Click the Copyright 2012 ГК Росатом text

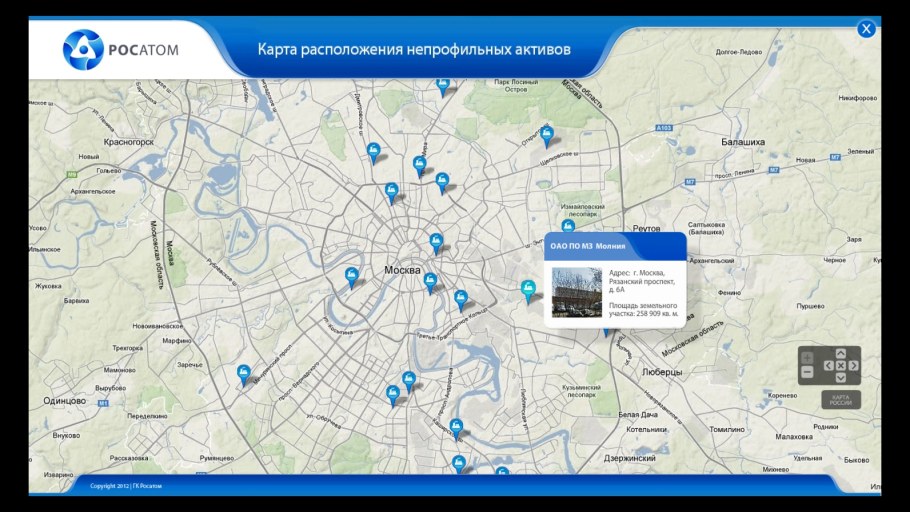(x=126, y=486)
